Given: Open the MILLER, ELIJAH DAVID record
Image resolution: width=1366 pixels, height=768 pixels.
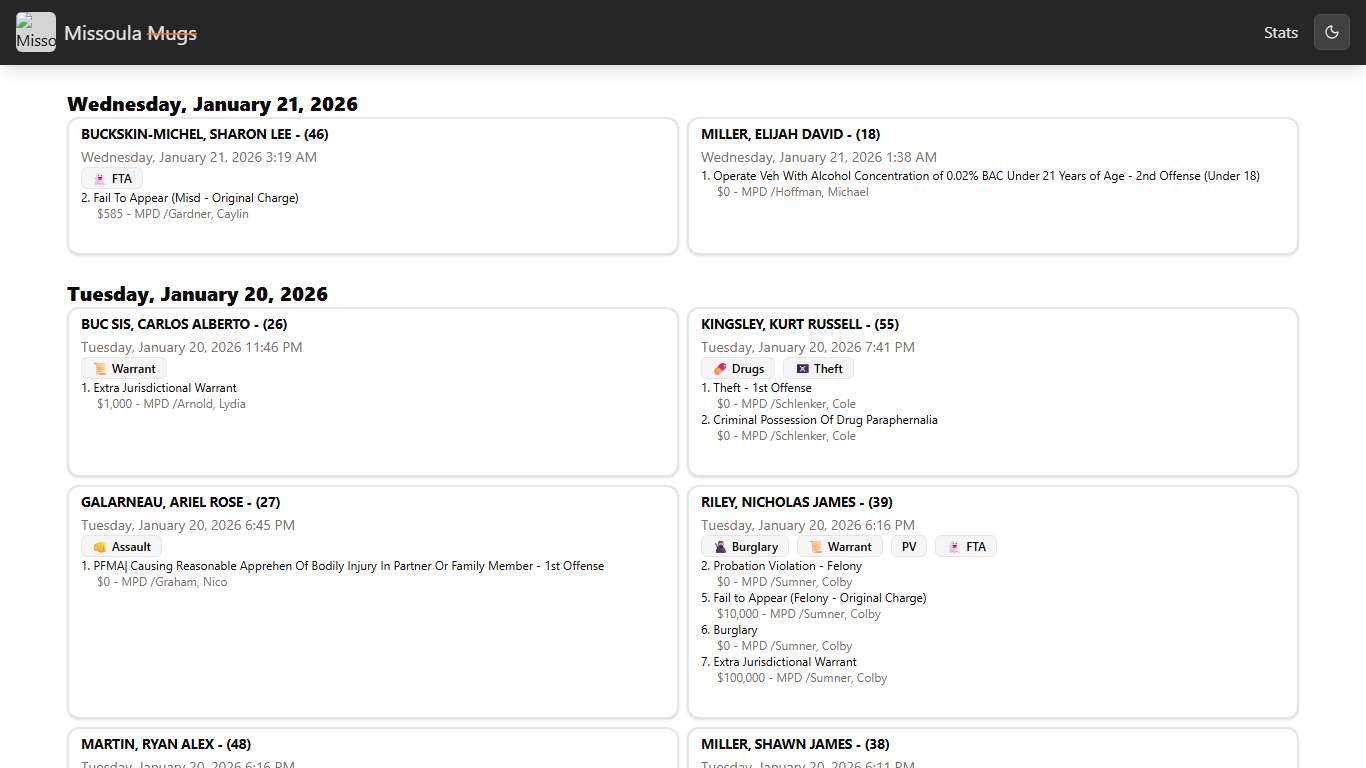Looking at the screenshot, I should [x=790, y=134].
